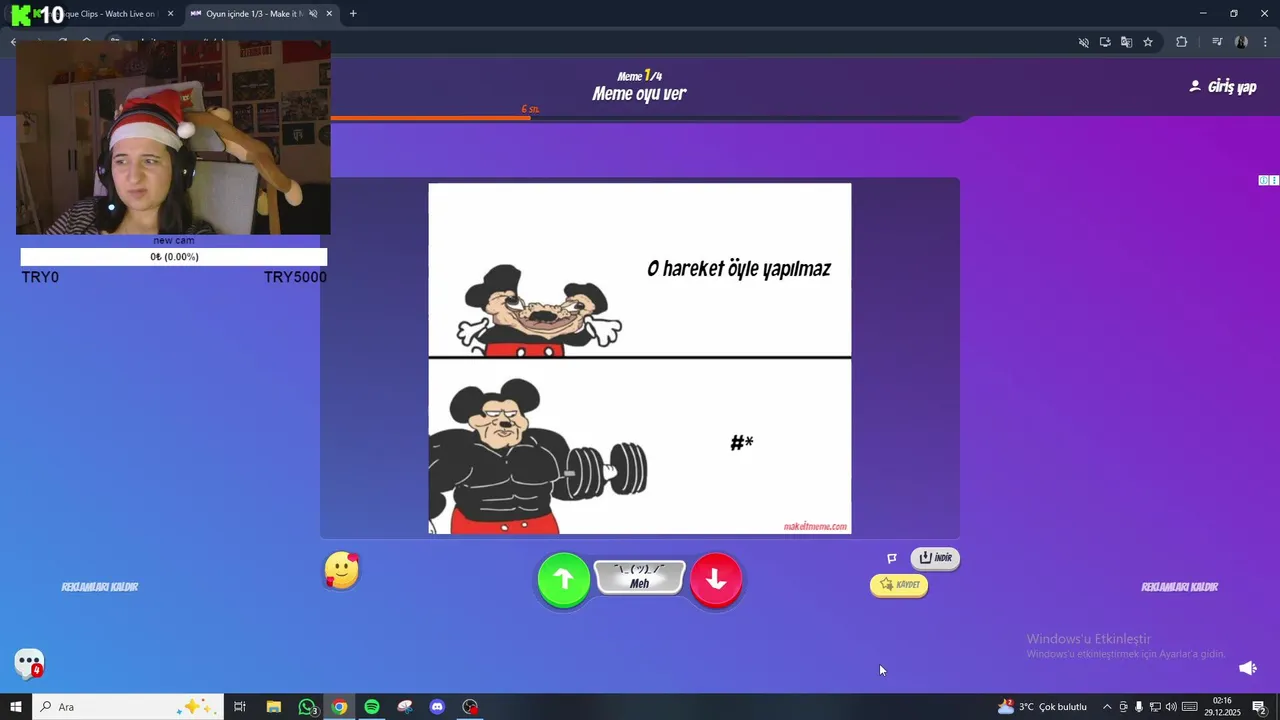Screen dimensions: 1280x720
Task: Open Discord from the taskbar
Action: (437, 707)
